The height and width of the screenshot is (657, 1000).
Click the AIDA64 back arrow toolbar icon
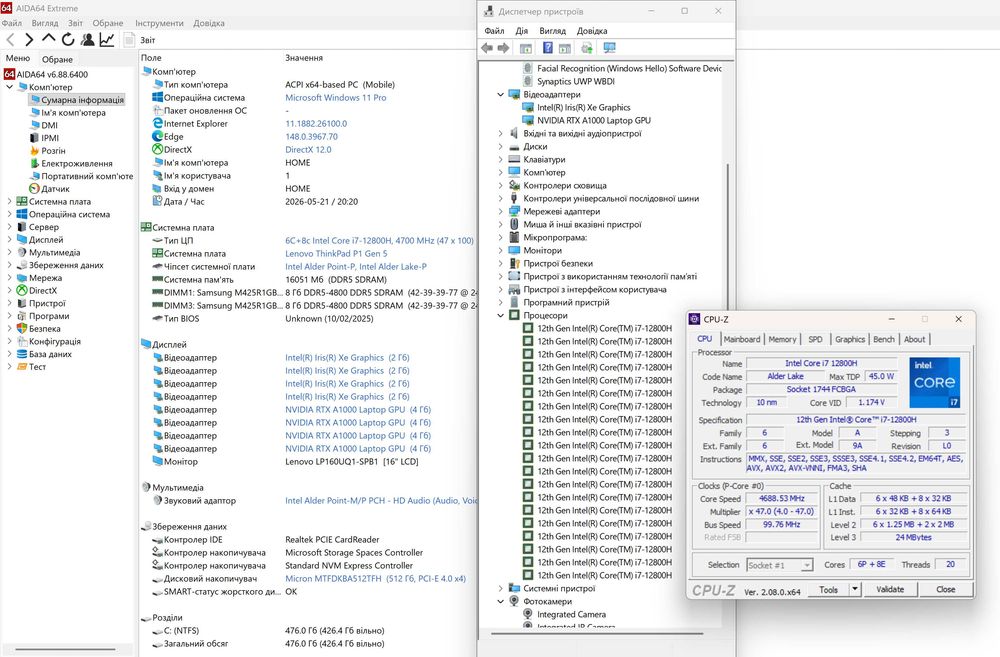[10, 40]
